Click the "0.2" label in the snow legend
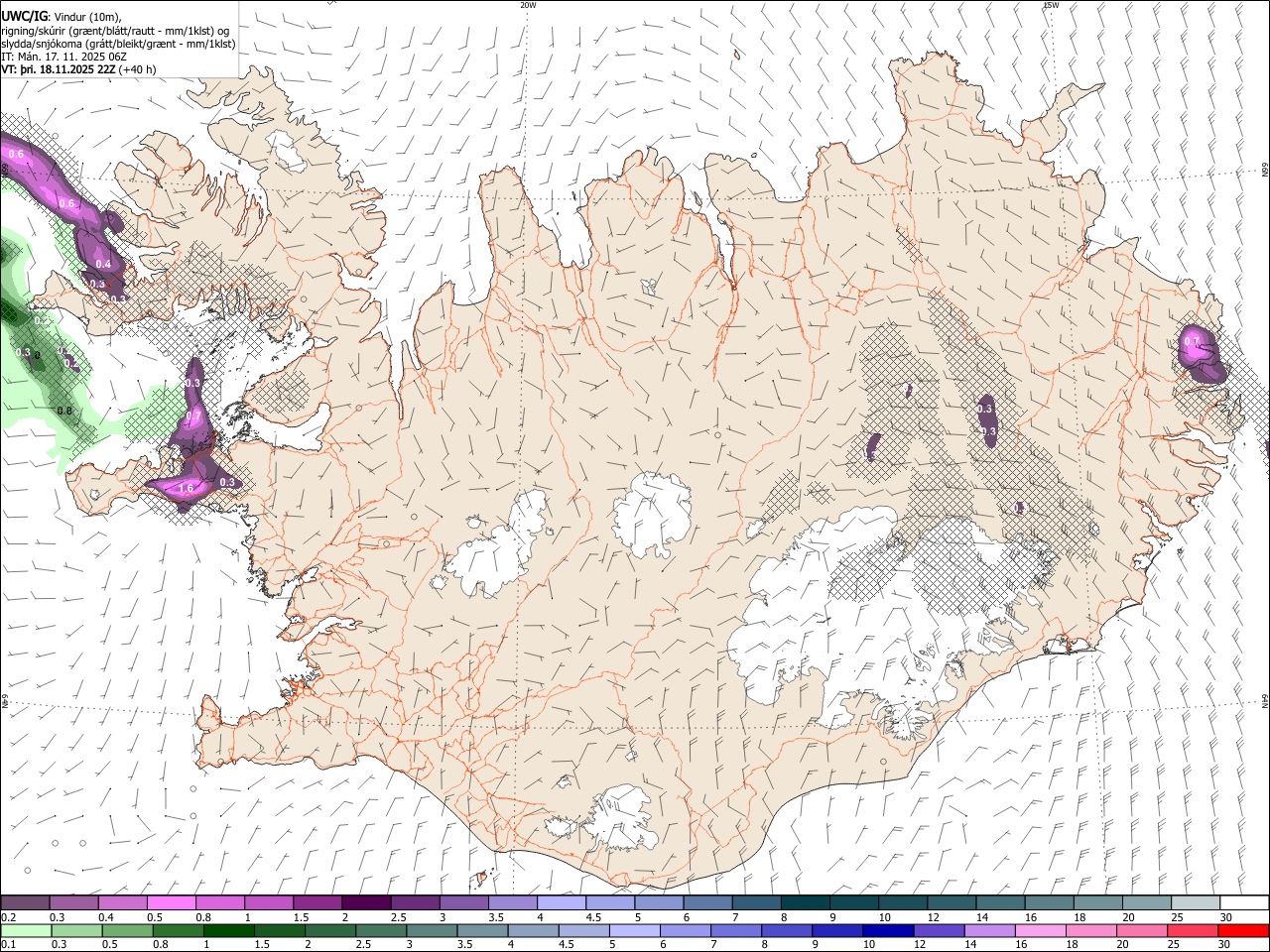This screenshot has width=1270, height=952. [x=10, y=917]
